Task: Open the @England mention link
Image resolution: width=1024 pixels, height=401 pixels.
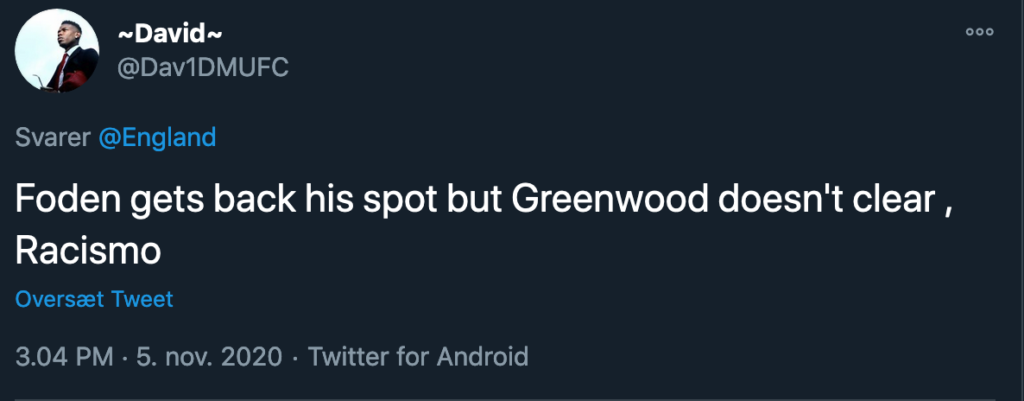Action: (156, 138)
